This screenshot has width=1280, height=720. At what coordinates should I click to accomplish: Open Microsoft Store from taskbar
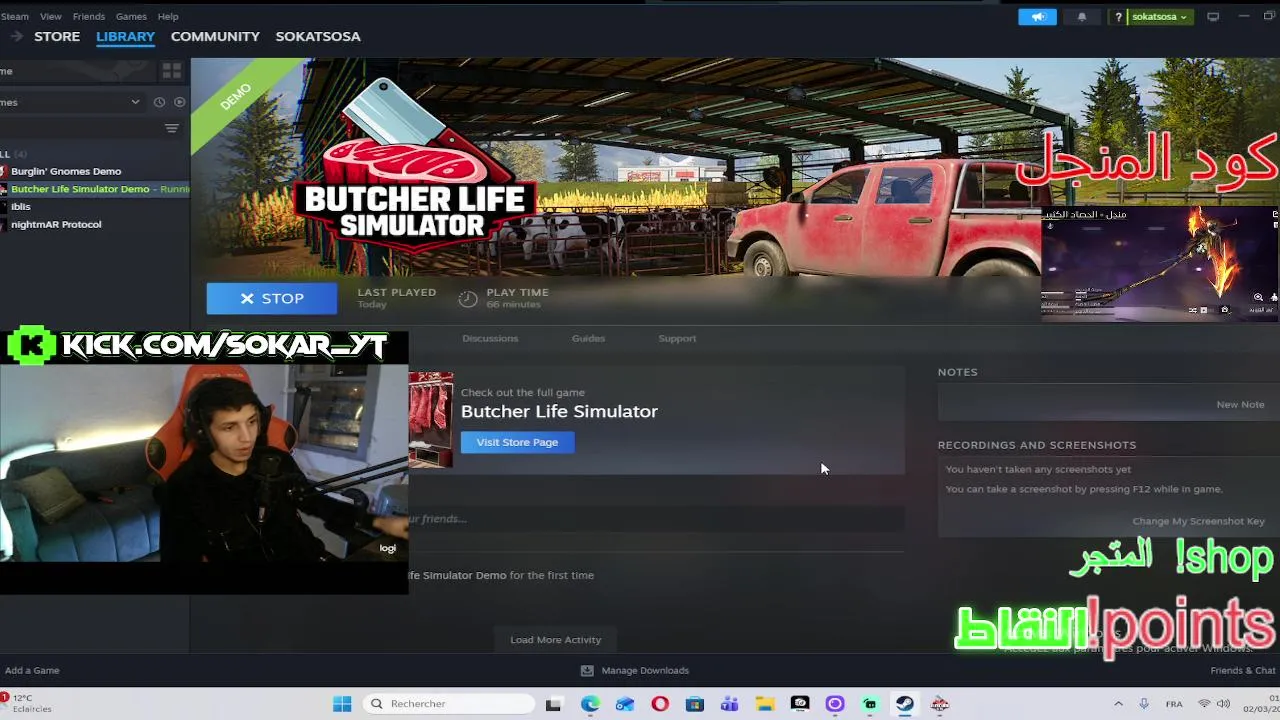click(695, 704)
